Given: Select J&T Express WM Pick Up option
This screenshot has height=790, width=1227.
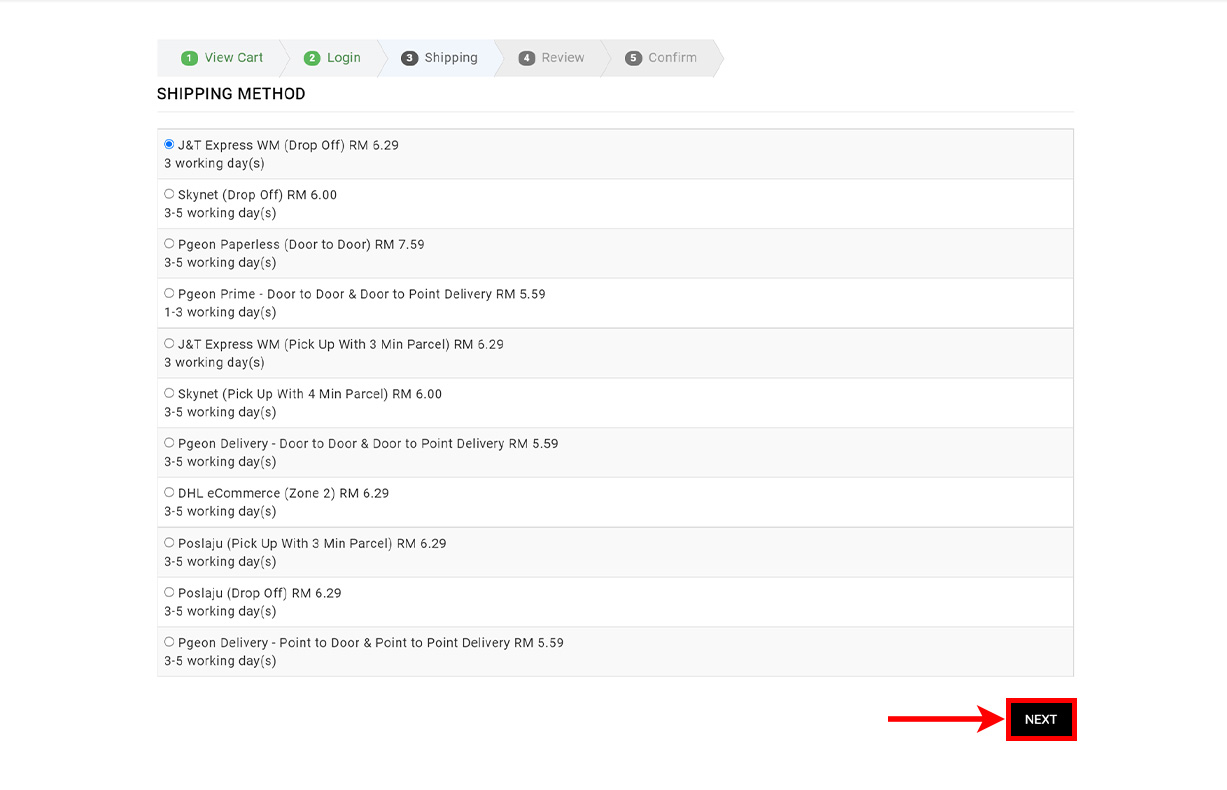Looking at the screenshot, I should [169, 344].
